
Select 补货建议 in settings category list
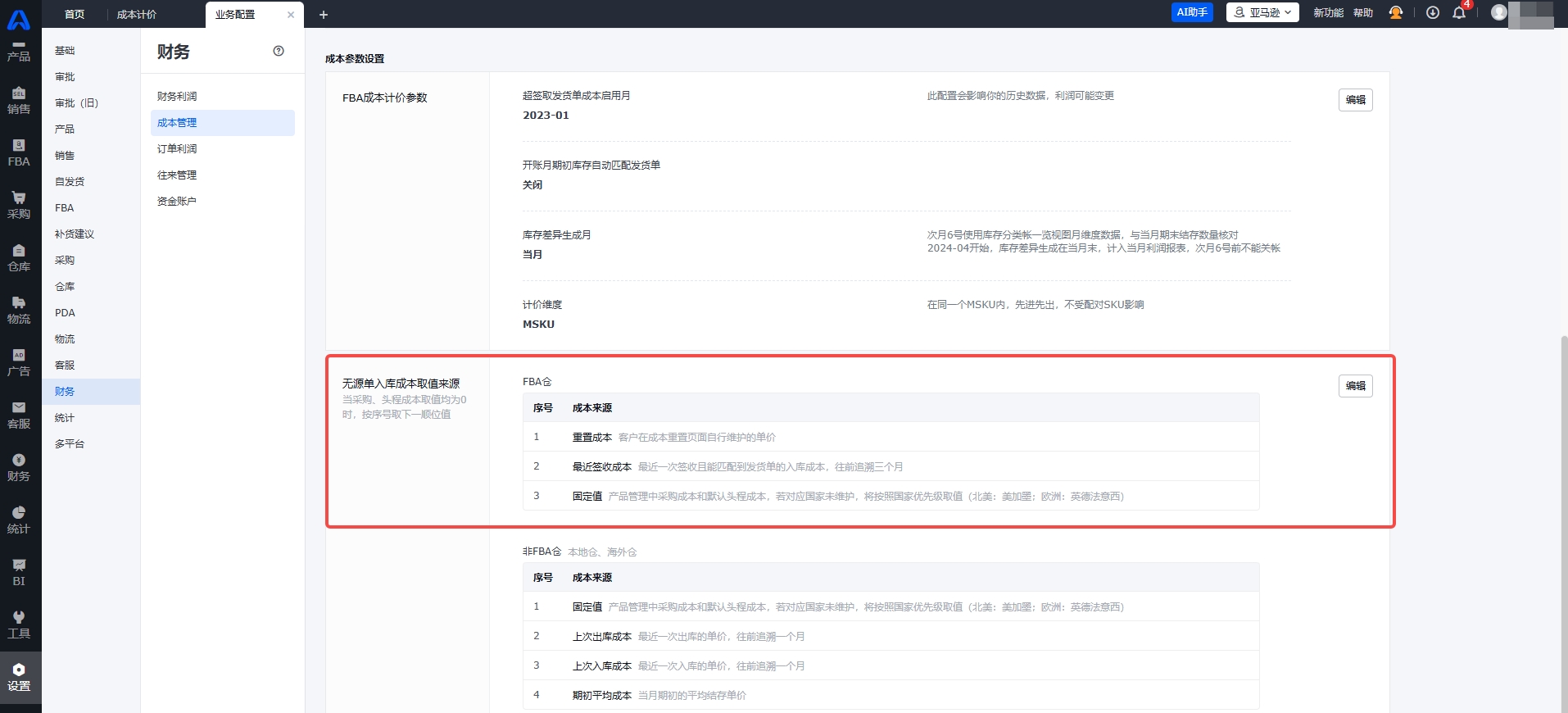(x=75, y=234)
